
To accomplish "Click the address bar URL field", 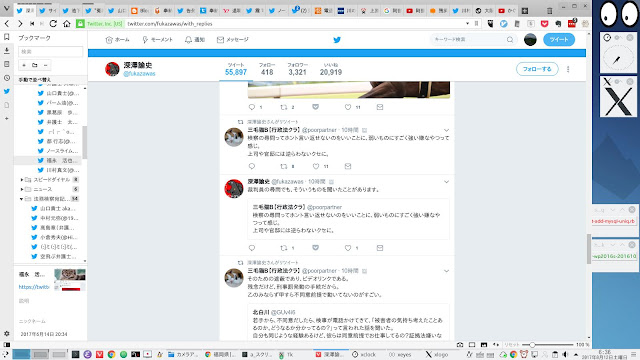I will click(295, 24).
